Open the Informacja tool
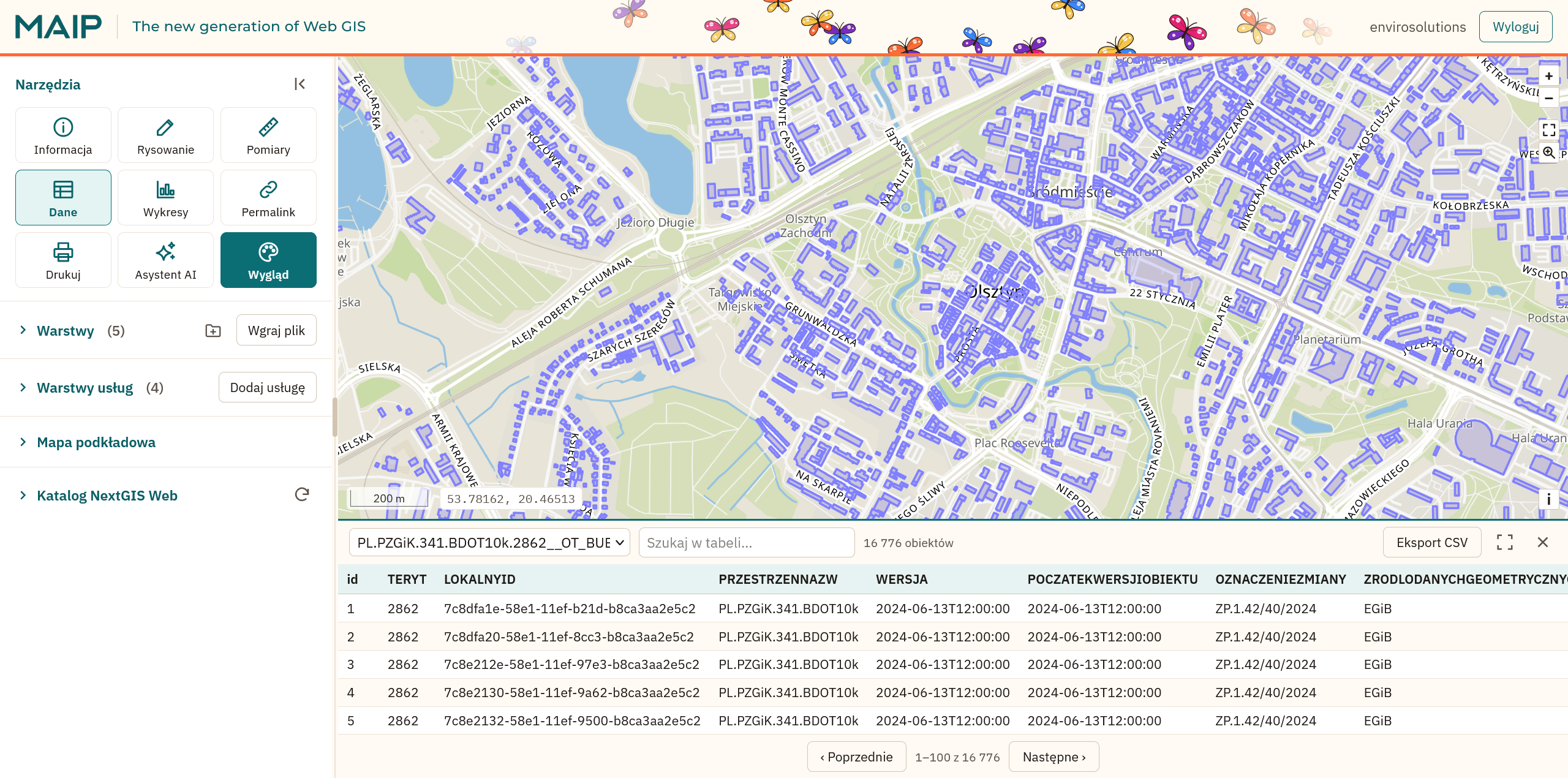Viewport: 1568px width, 778px height. pyautogui.click(x=63, y=135)
